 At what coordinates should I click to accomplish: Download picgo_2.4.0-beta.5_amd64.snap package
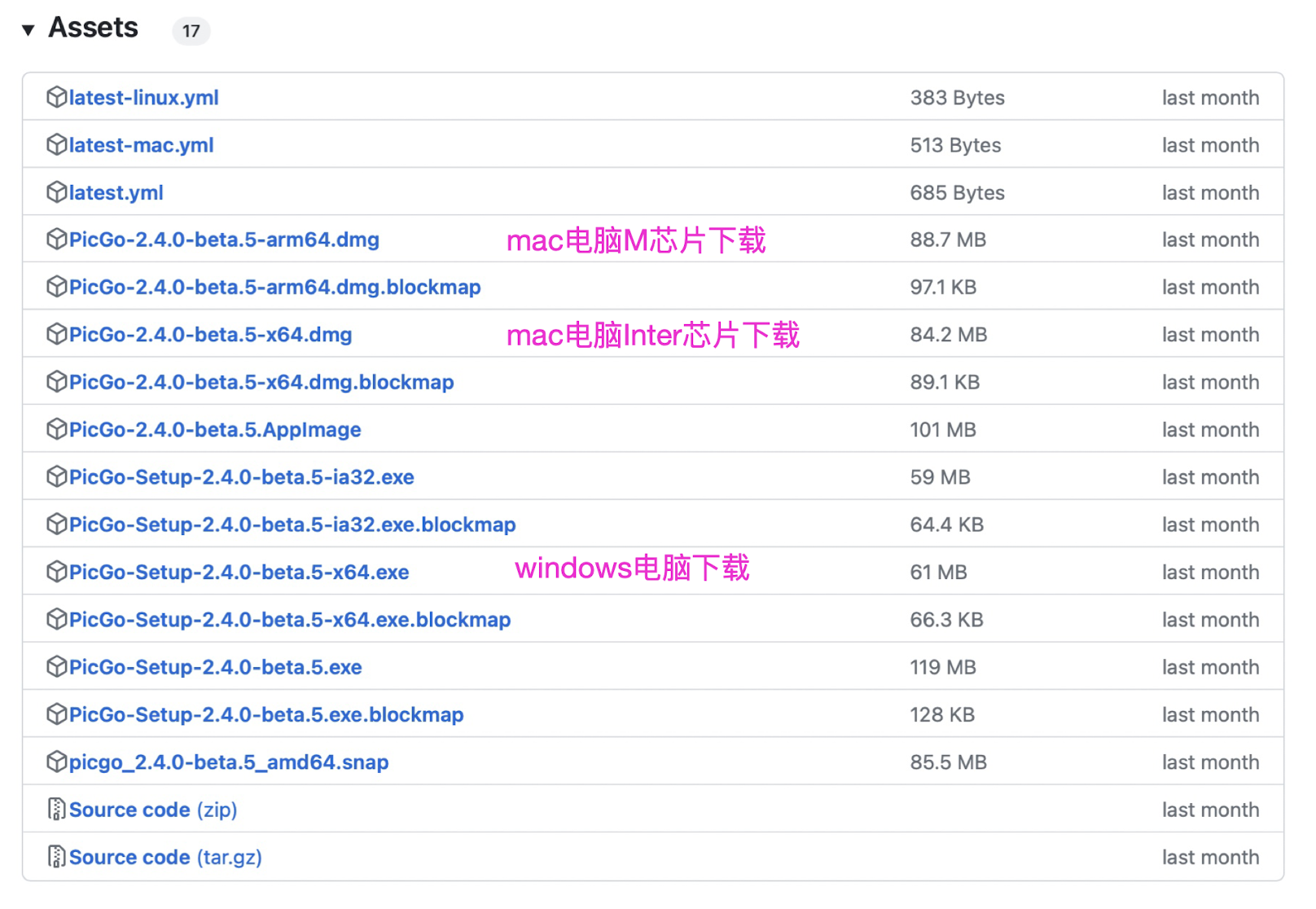pyautogui.click(x=229, y=762)
